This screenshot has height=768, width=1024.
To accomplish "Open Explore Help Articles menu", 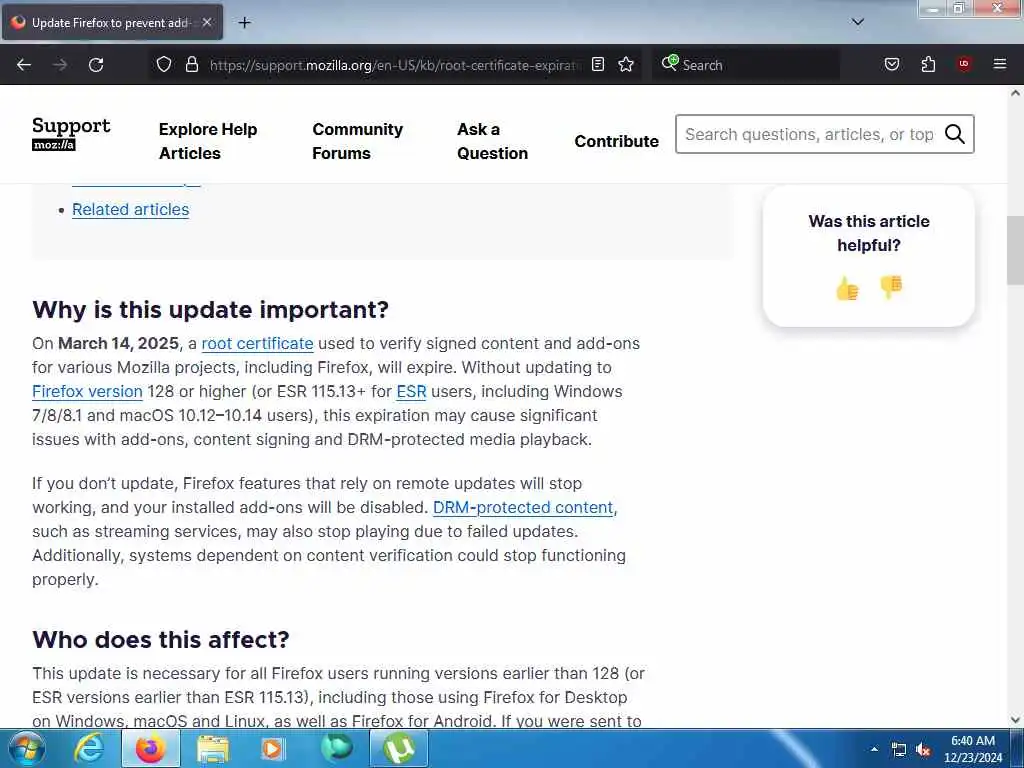I will pos(208,141).
